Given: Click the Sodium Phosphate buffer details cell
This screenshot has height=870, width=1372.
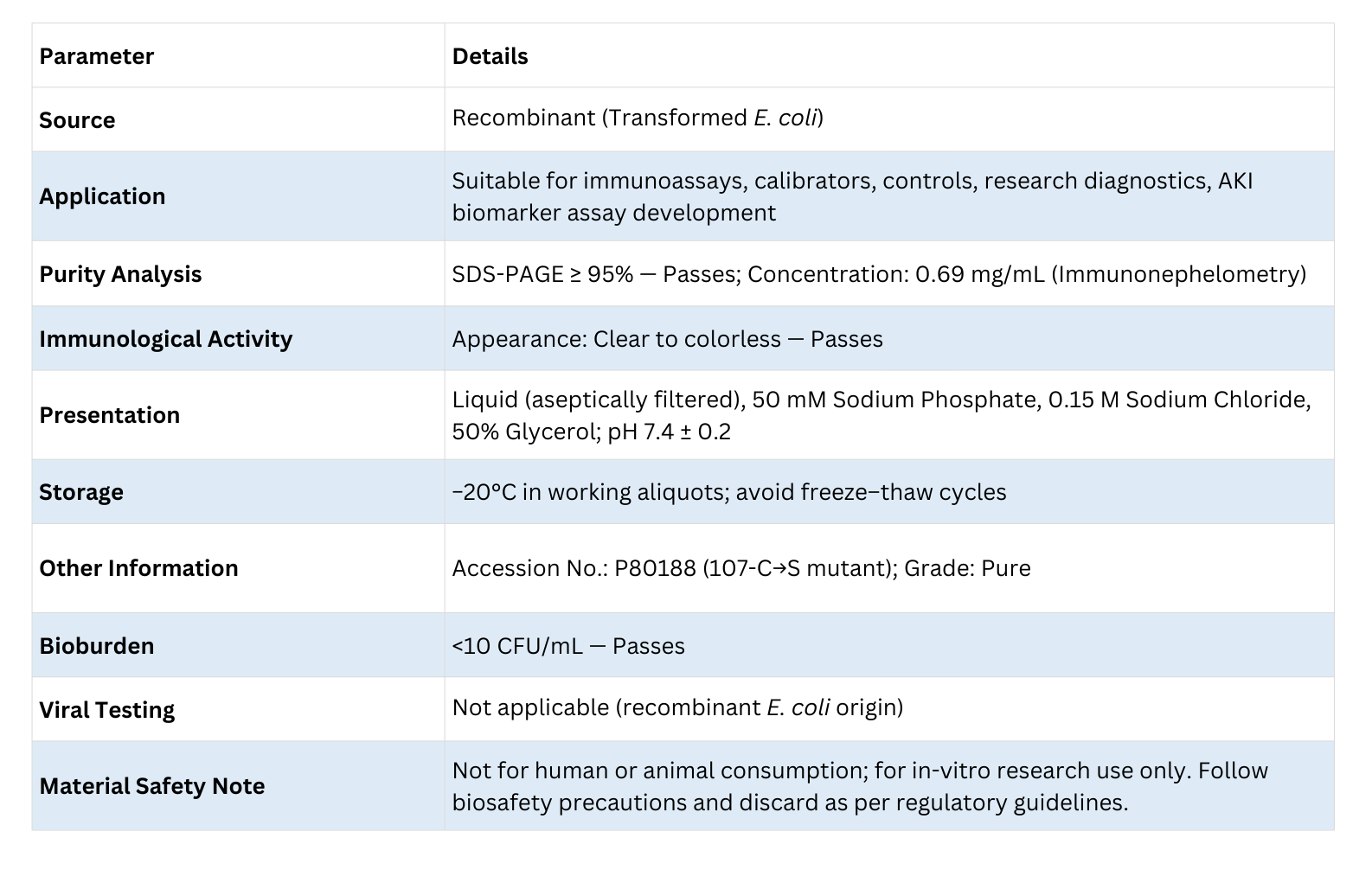Looking at the screenshot, I should tap(881, 415).
